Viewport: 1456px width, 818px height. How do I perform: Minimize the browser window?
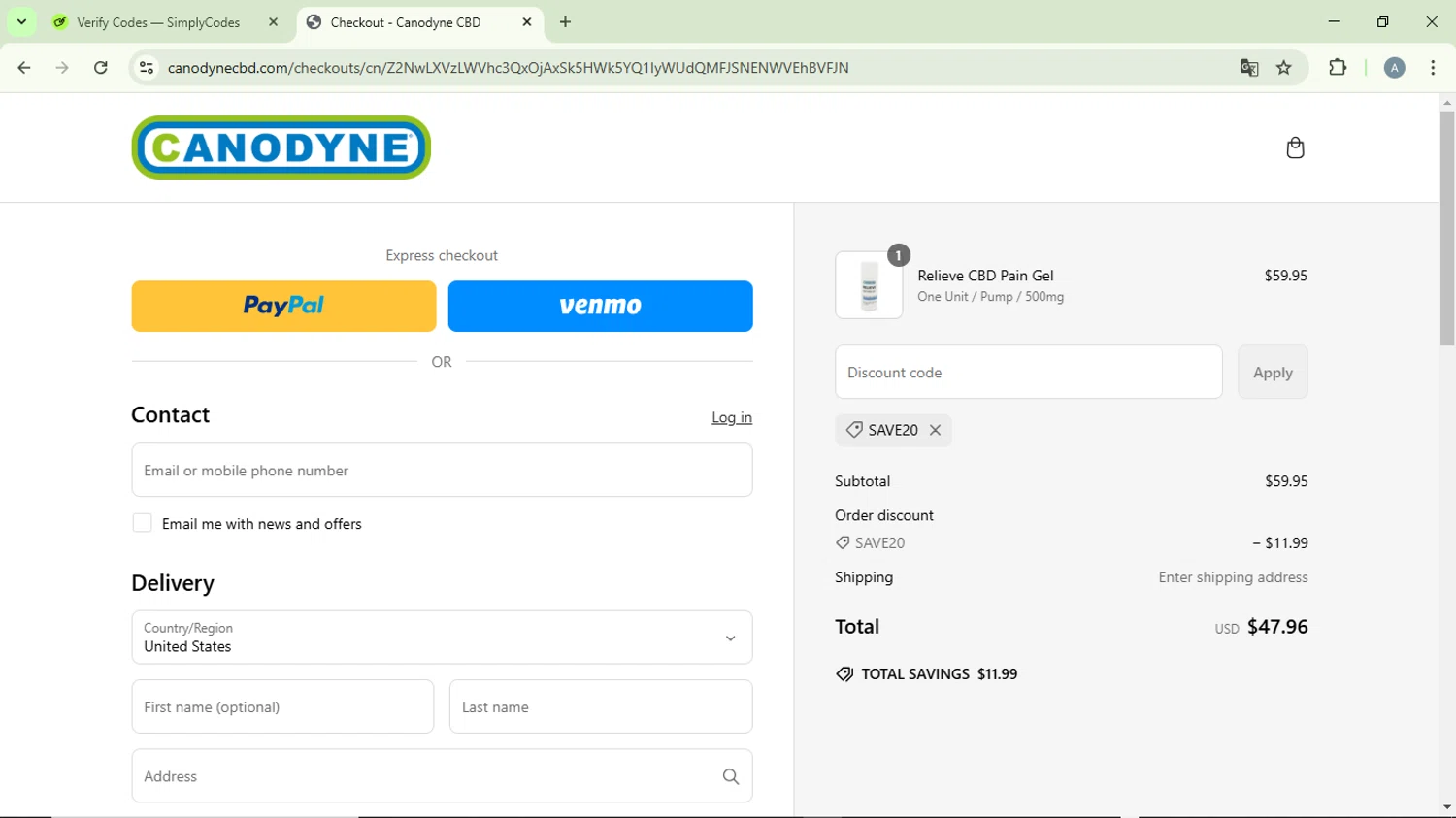1334,21
